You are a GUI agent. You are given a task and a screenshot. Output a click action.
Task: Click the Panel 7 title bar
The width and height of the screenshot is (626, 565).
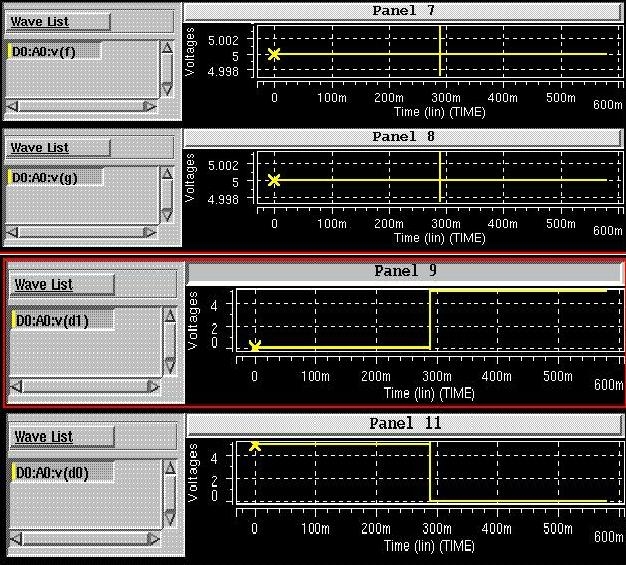403,11
